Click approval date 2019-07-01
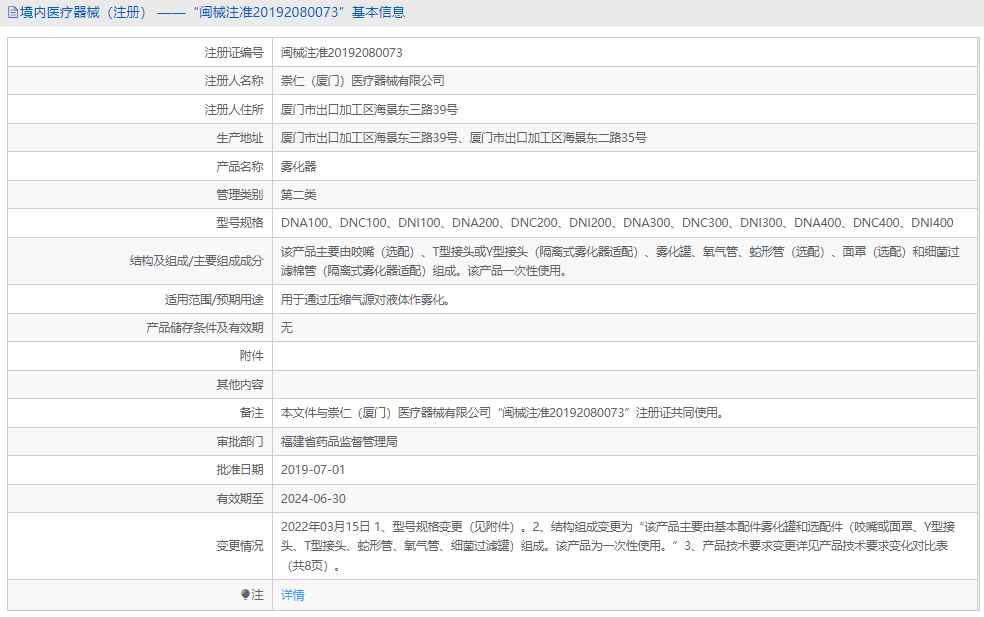The image size is (984, 617). (x=313, y=470)
